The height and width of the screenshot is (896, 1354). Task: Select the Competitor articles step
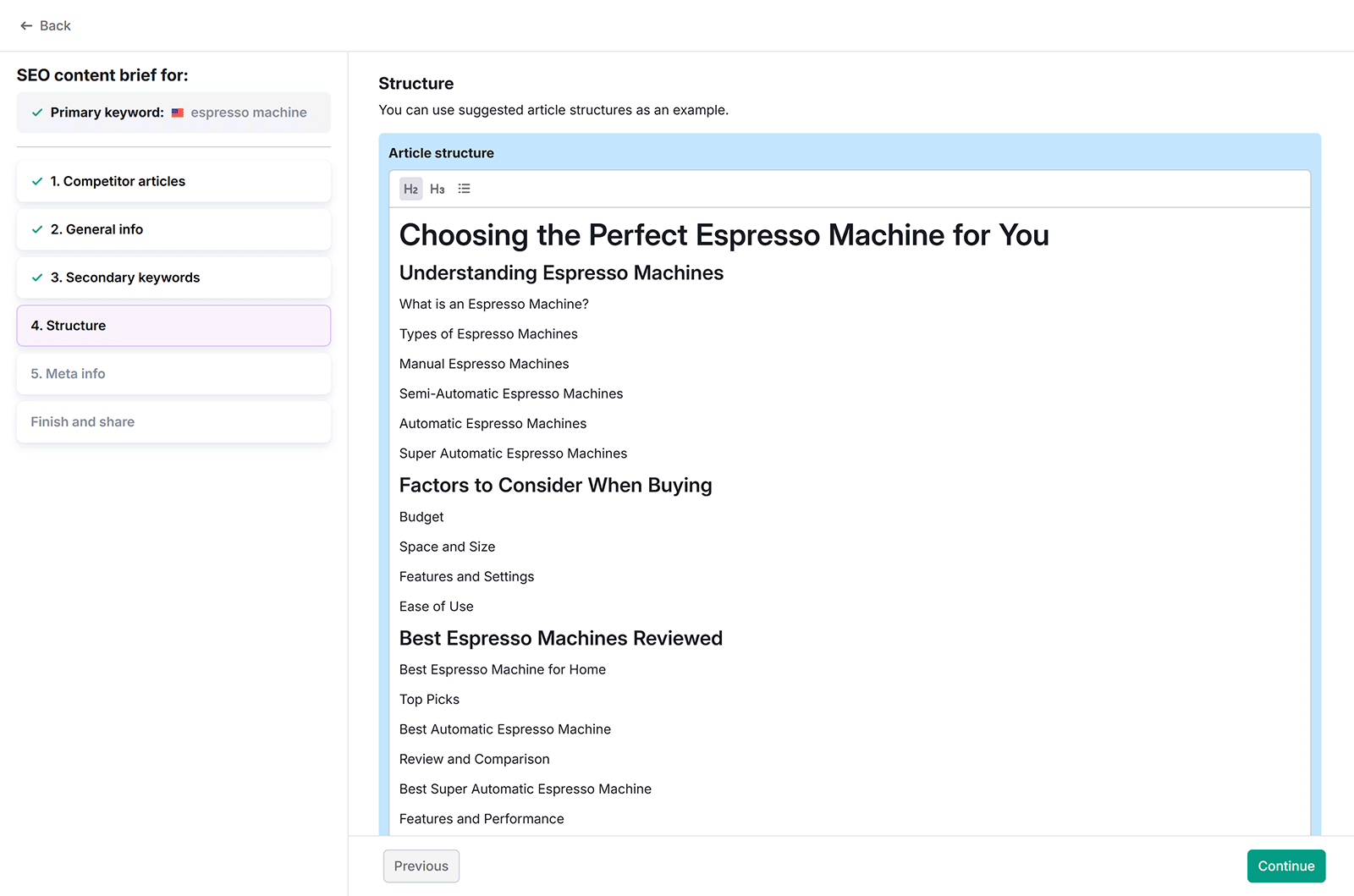tap(173, 181)
